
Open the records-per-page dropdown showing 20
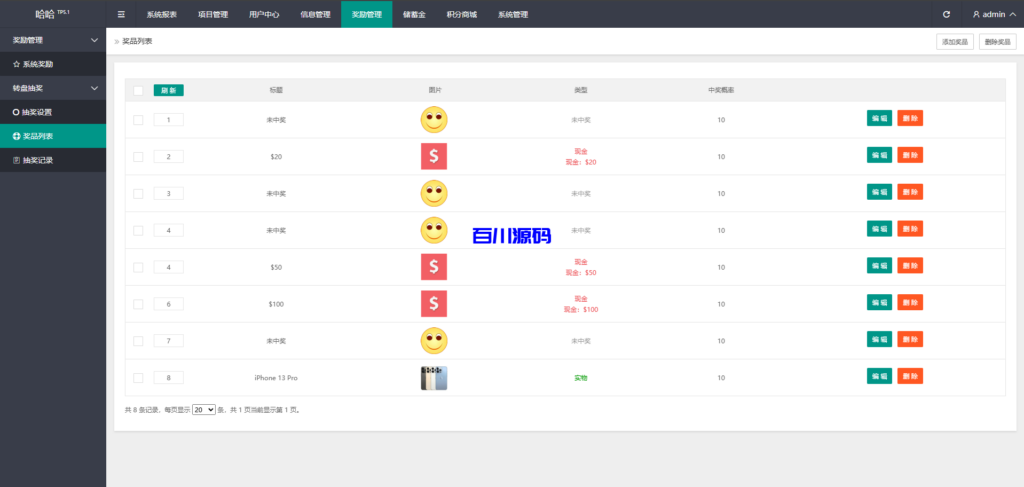[x=204, y=410]
